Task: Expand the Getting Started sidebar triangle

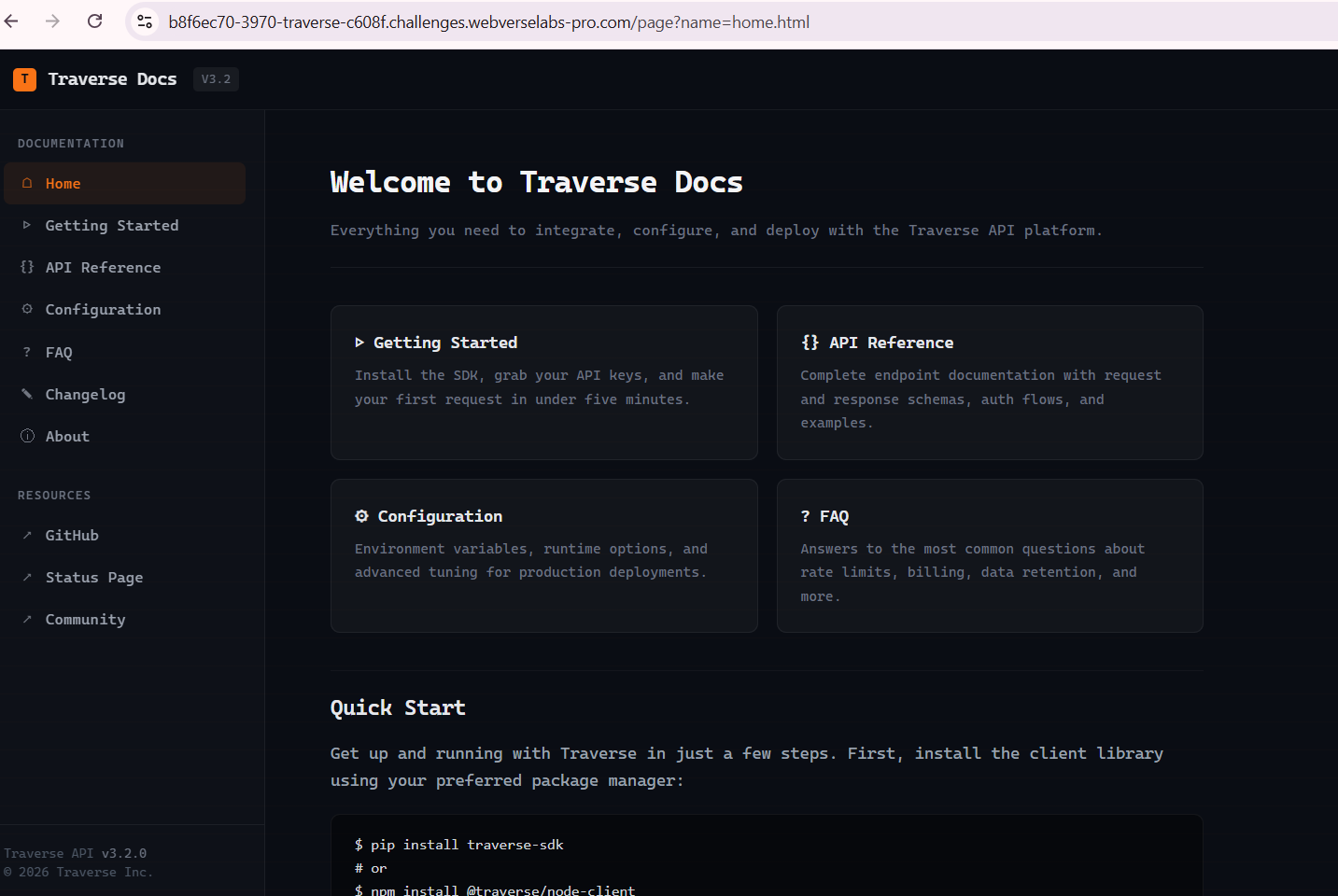Action: click(27, 225)
